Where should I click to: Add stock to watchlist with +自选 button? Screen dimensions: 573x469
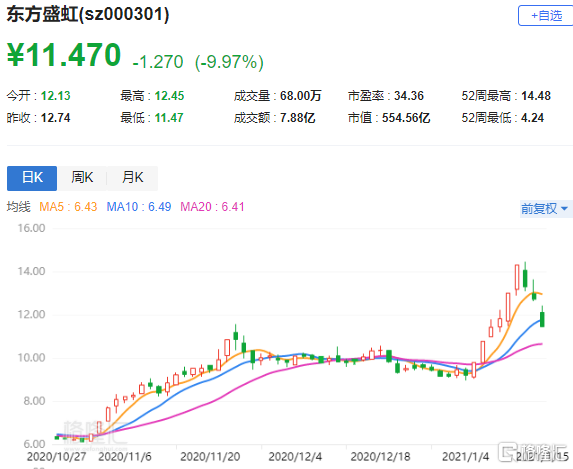[546, 16]
